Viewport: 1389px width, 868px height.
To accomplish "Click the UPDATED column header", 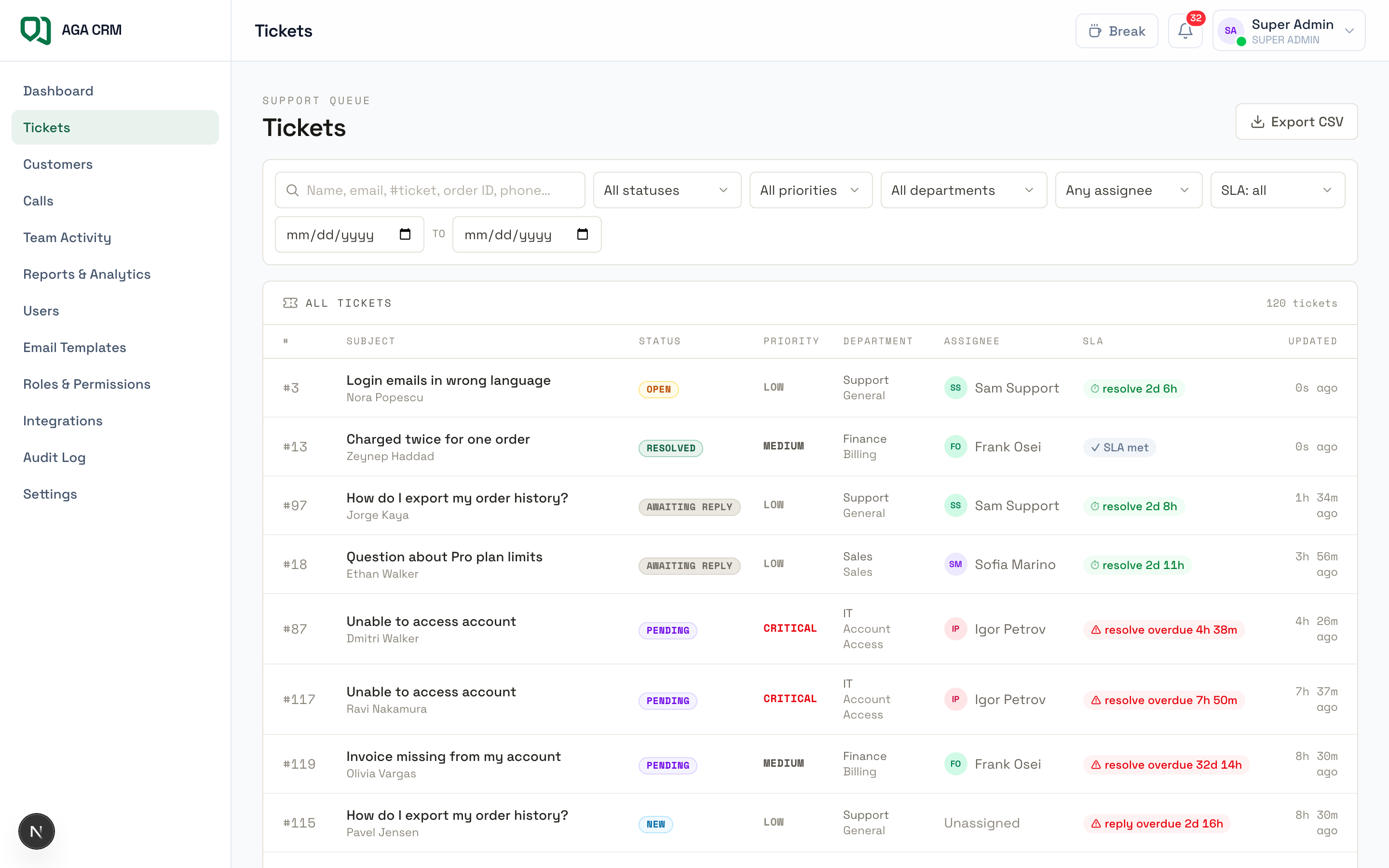I will click(1312, 341).
